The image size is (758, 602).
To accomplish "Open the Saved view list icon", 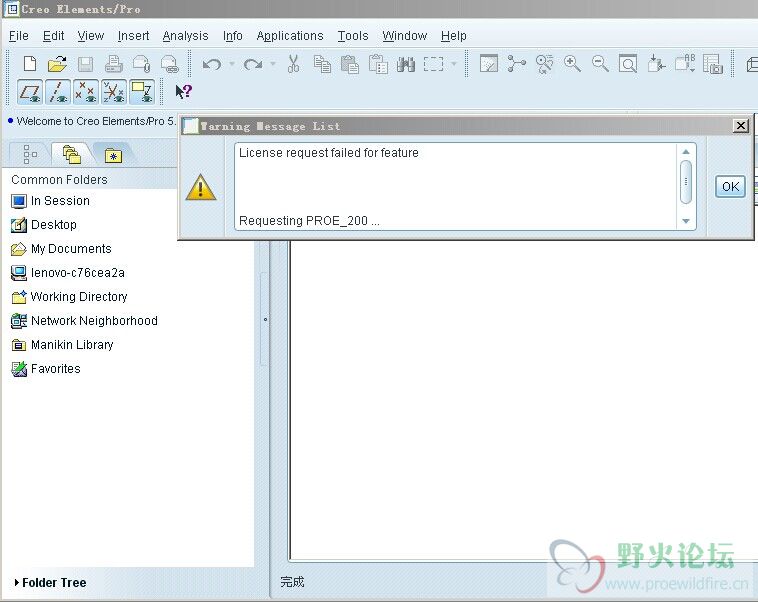I will click(685, 64).
